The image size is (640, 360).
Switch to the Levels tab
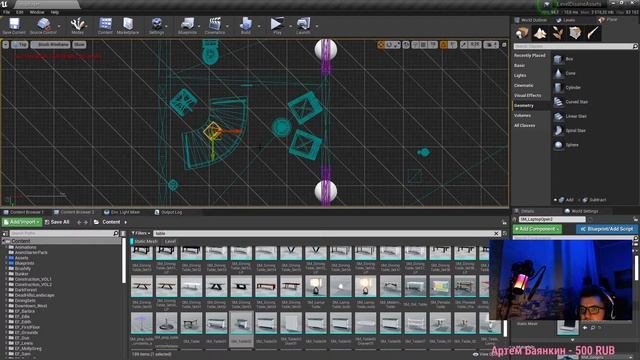click(x=565, y=20)
